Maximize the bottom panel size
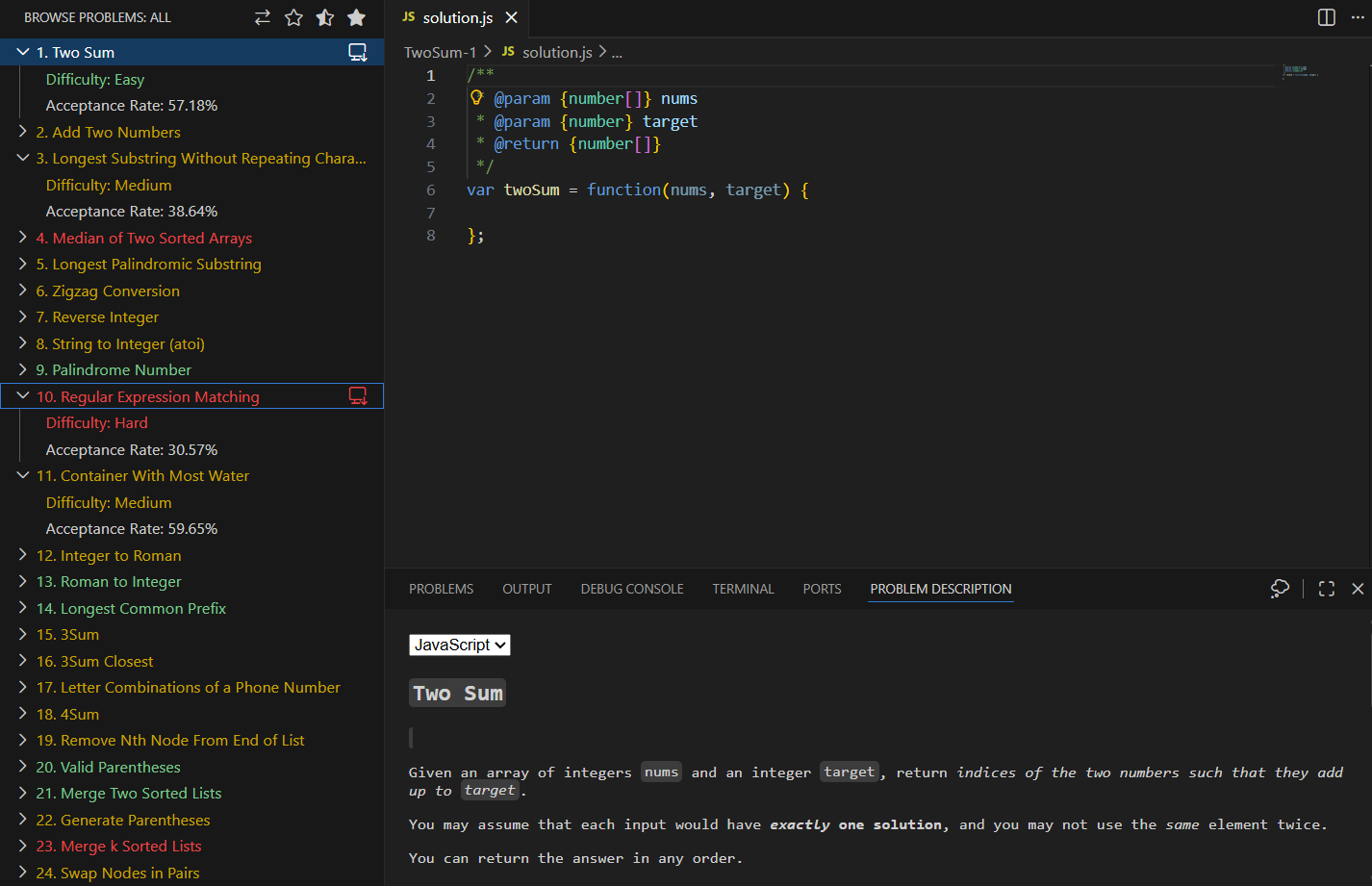This screenshot has height=886, width=1372. 1327,589
